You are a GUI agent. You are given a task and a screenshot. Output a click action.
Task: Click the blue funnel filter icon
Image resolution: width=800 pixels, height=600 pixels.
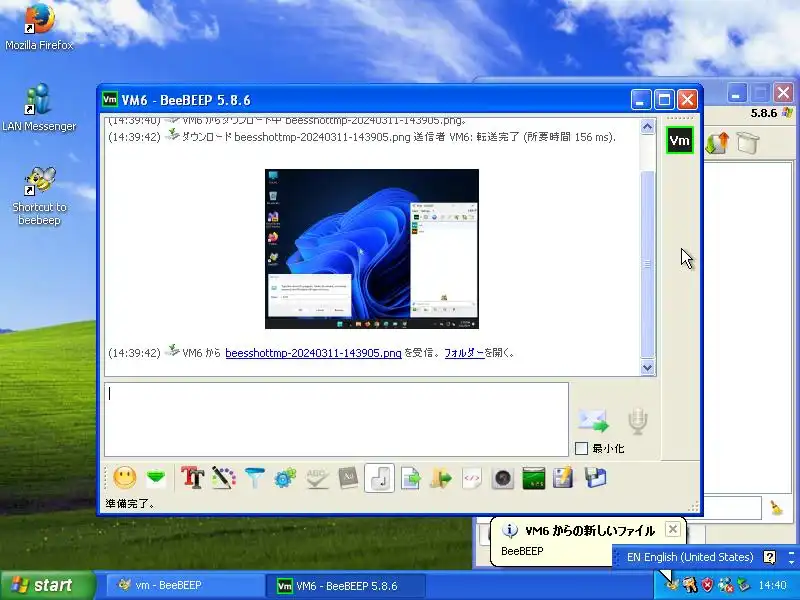255,479
